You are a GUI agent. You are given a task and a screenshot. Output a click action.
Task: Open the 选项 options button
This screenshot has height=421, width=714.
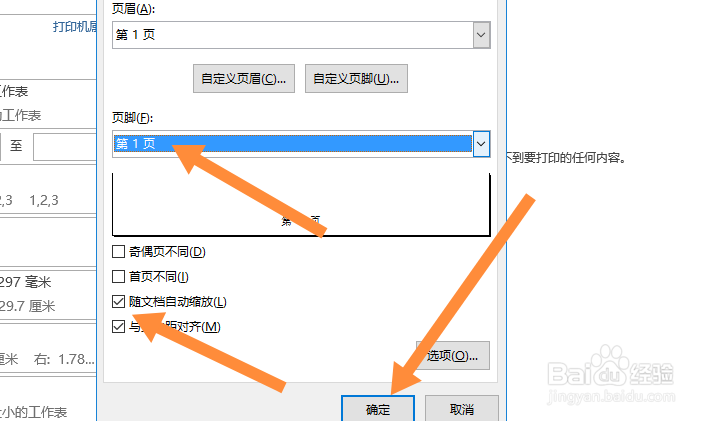(453, 355)
